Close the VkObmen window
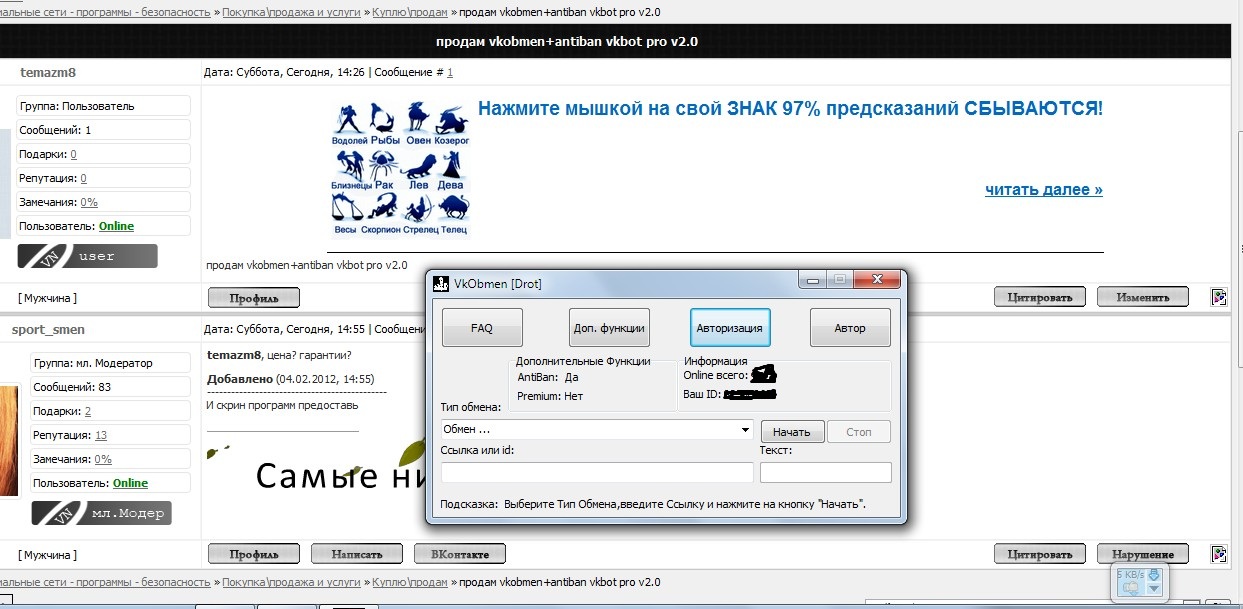The height and width of the screenshot is (609, 1243). [876, 279]
